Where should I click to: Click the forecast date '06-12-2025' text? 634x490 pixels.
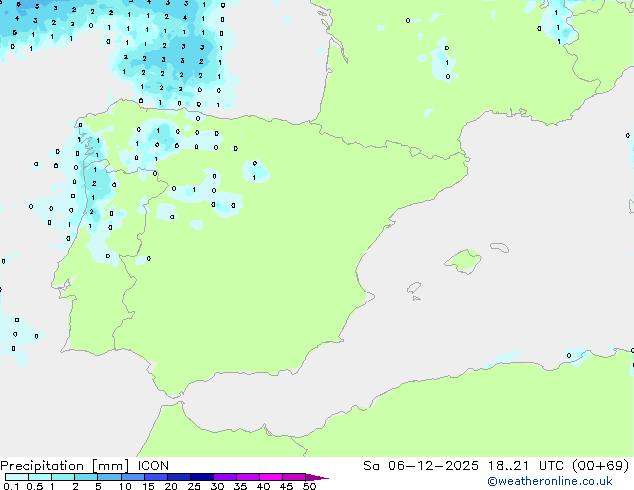(x=433, y=466)
